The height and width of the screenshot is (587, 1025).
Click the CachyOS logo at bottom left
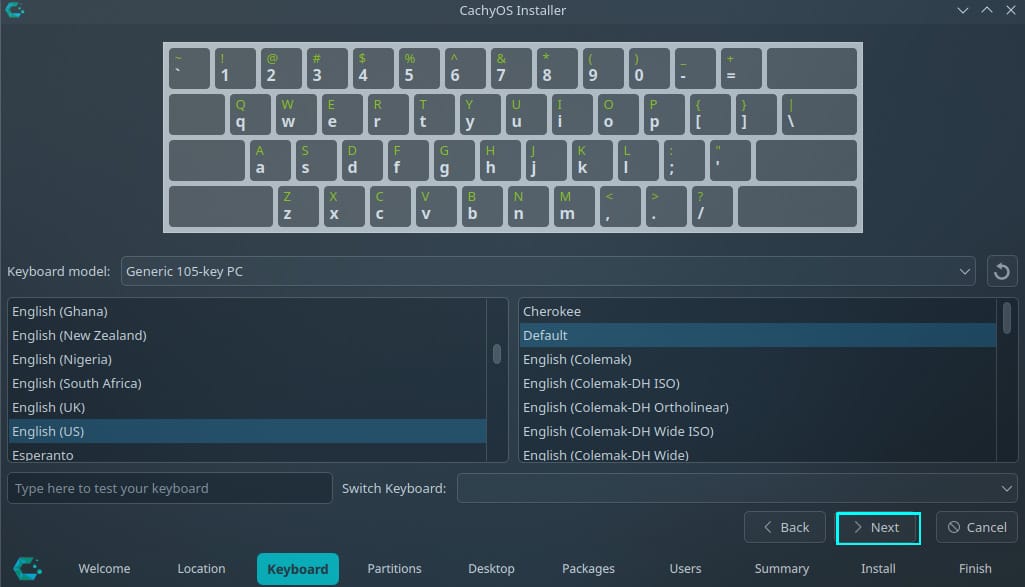(28, 568)
